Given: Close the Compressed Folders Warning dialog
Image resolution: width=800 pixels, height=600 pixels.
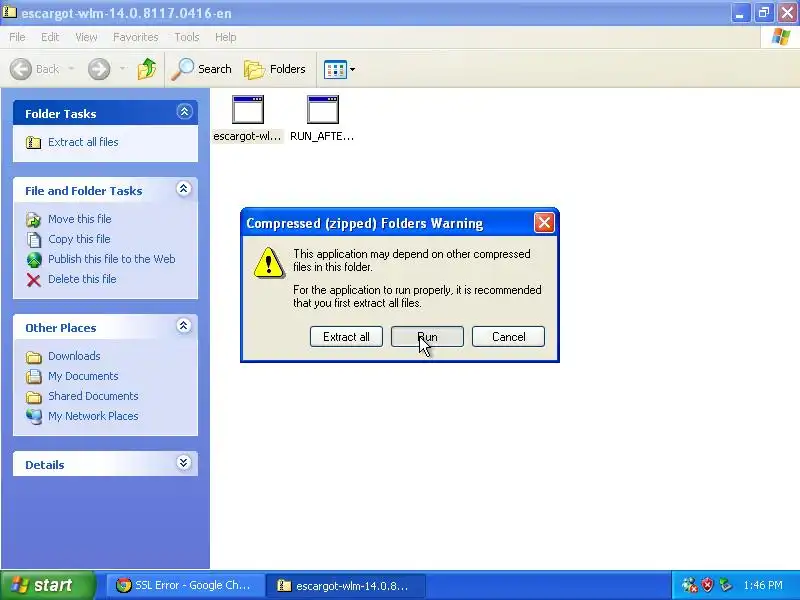Looking at the screenshot, I should tap(544, 222).
